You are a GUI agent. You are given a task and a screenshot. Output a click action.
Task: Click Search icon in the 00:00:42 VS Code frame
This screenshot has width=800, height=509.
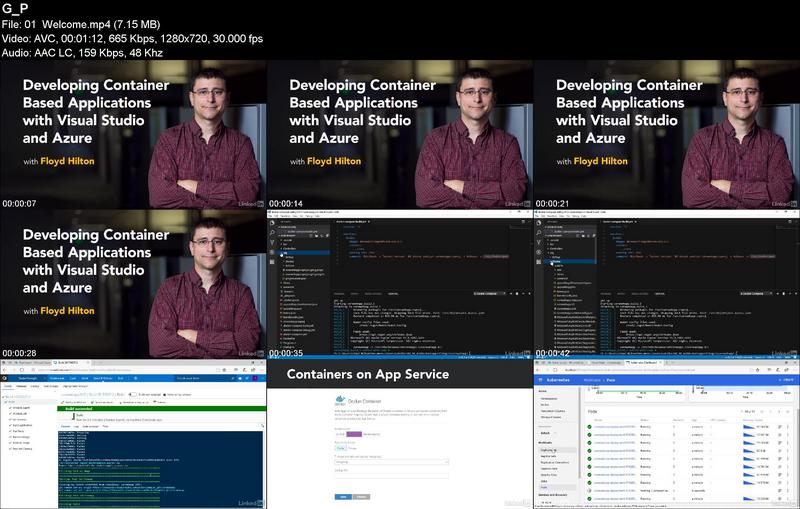point(538,233)
